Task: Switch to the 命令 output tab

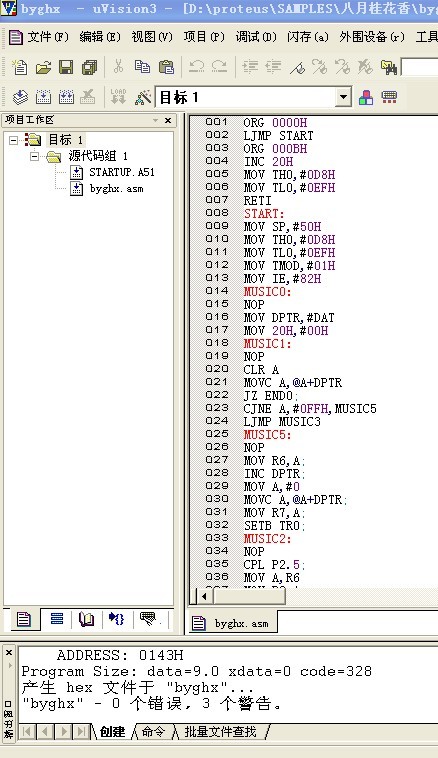Action: tap(153, 731)
